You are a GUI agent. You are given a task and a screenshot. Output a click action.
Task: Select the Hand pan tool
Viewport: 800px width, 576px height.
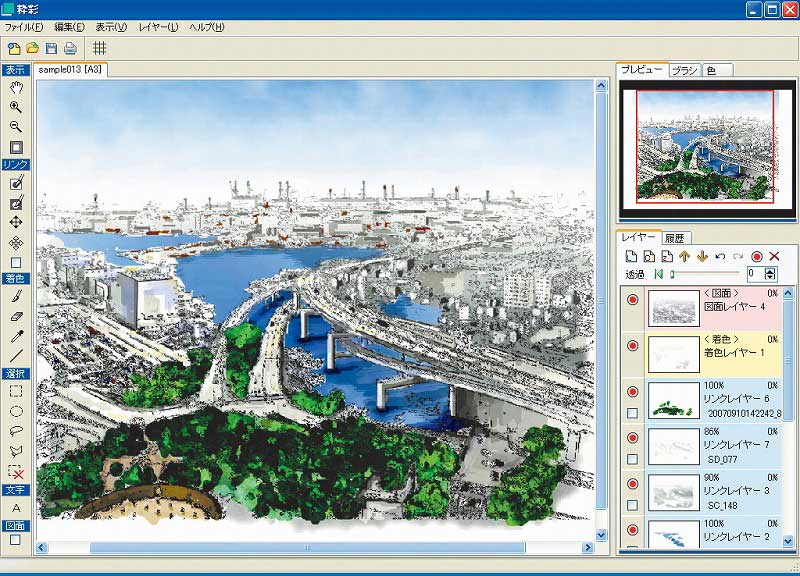(x=15, y=88)
